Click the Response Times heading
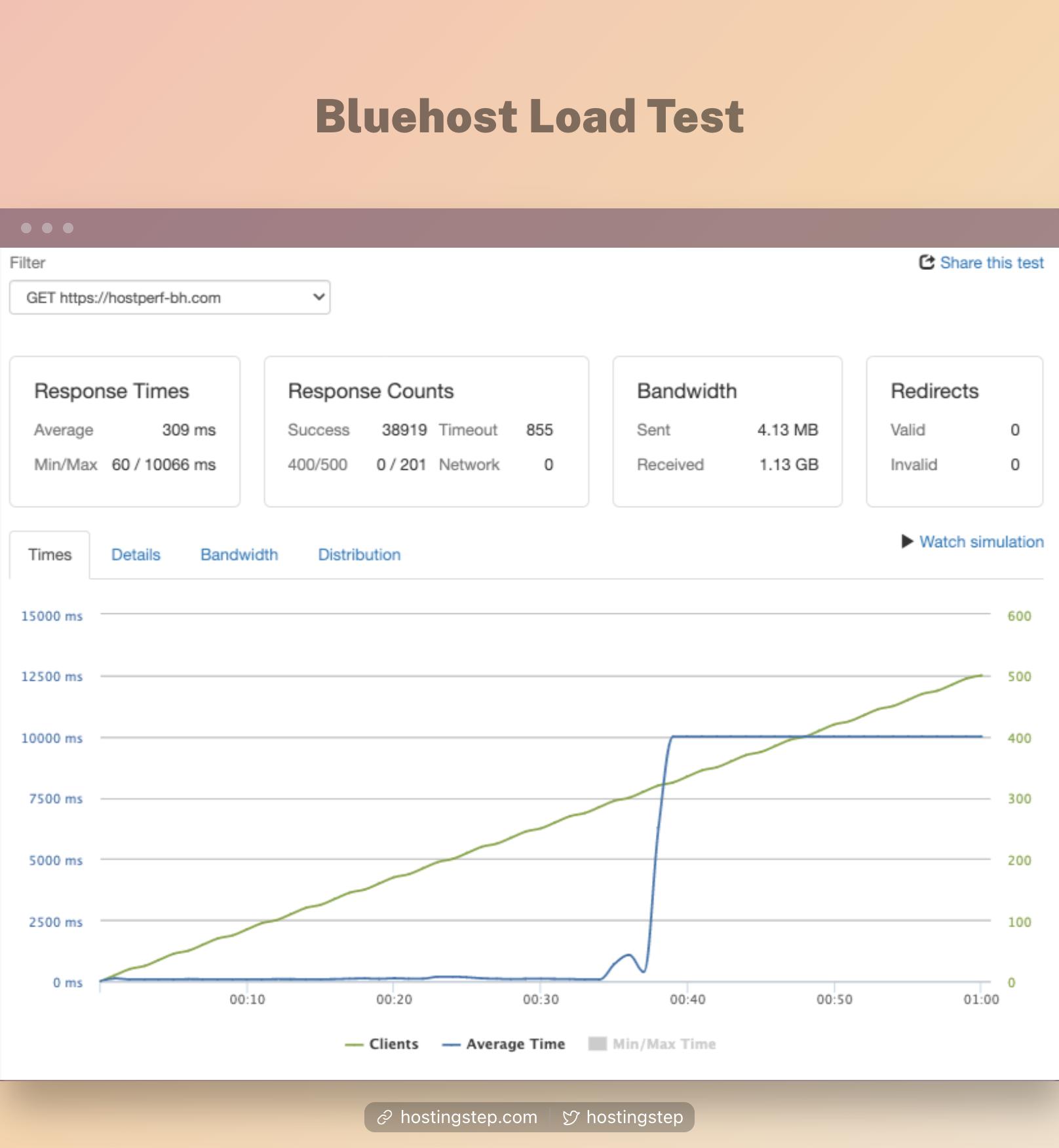Viewport: 1059px width, 1148px height. 111,391
